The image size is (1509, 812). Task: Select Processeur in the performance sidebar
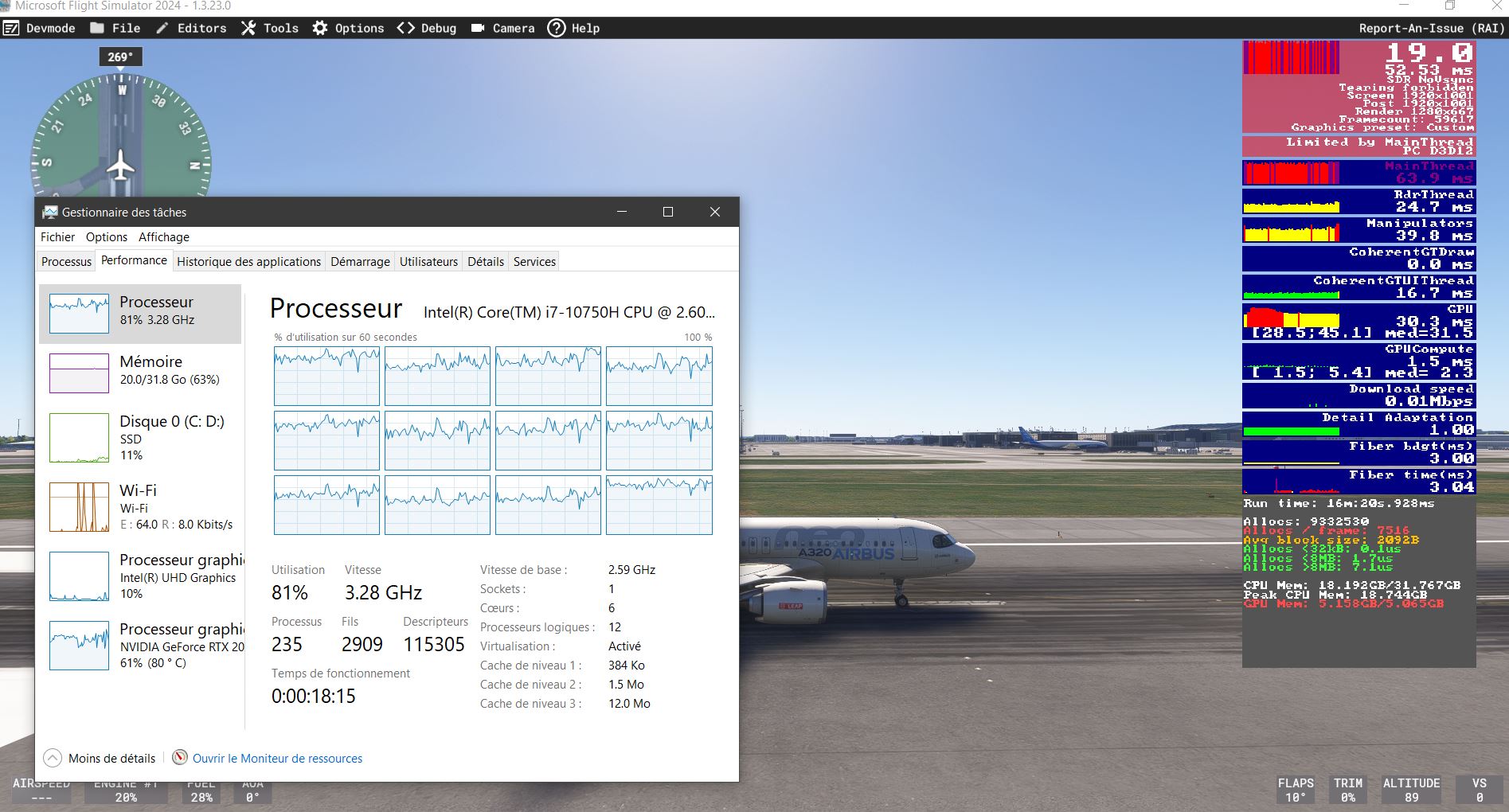pyautogui.click(x=140, y=314)
